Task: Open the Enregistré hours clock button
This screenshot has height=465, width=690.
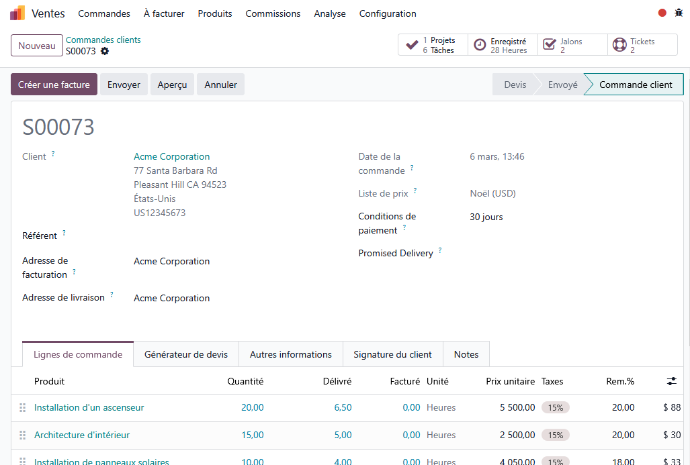Action: (x=503, y=45)
